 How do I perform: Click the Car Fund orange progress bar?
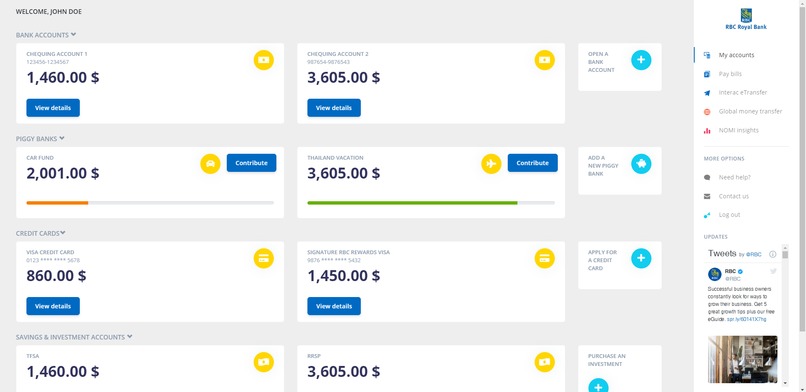click(57, 203)
